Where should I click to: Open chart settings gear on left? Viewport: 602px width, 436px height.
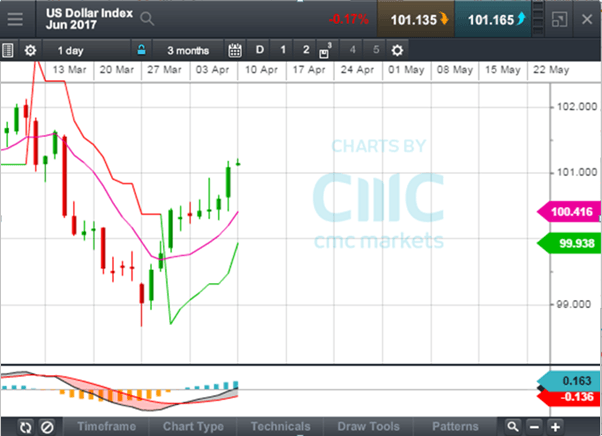click(30, 50)
